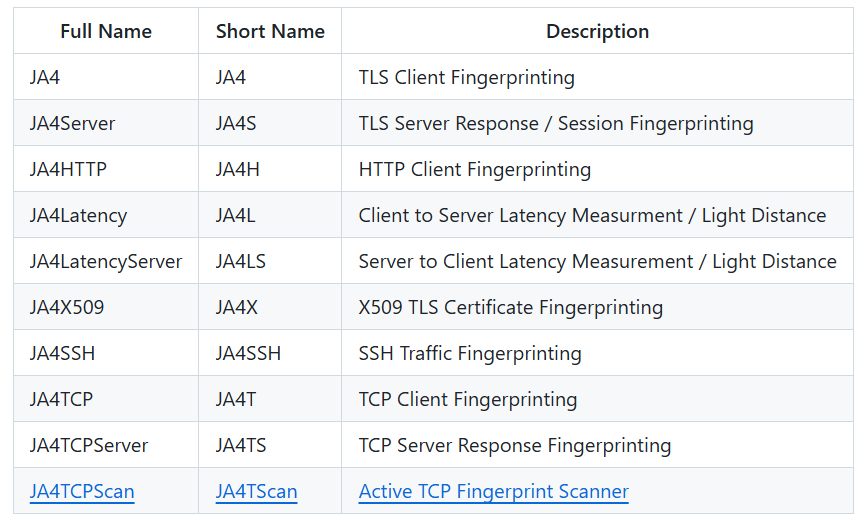Click the JA4Latency full name cell
This screenshot has width=865, height=524.
(x=106, y=215)
